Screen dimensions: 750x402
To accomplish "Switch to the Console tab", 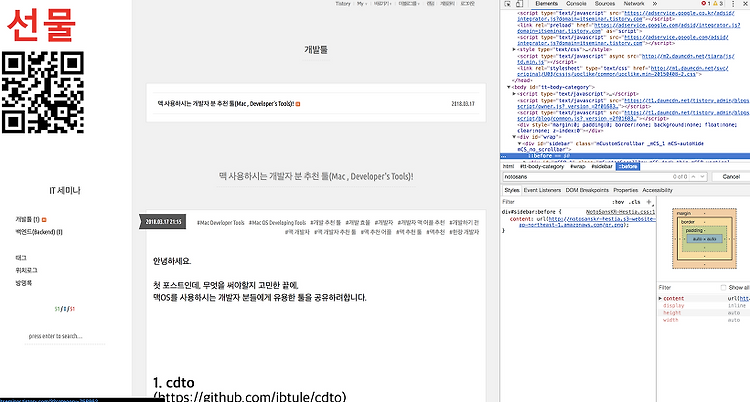I will tap(576, 3).
